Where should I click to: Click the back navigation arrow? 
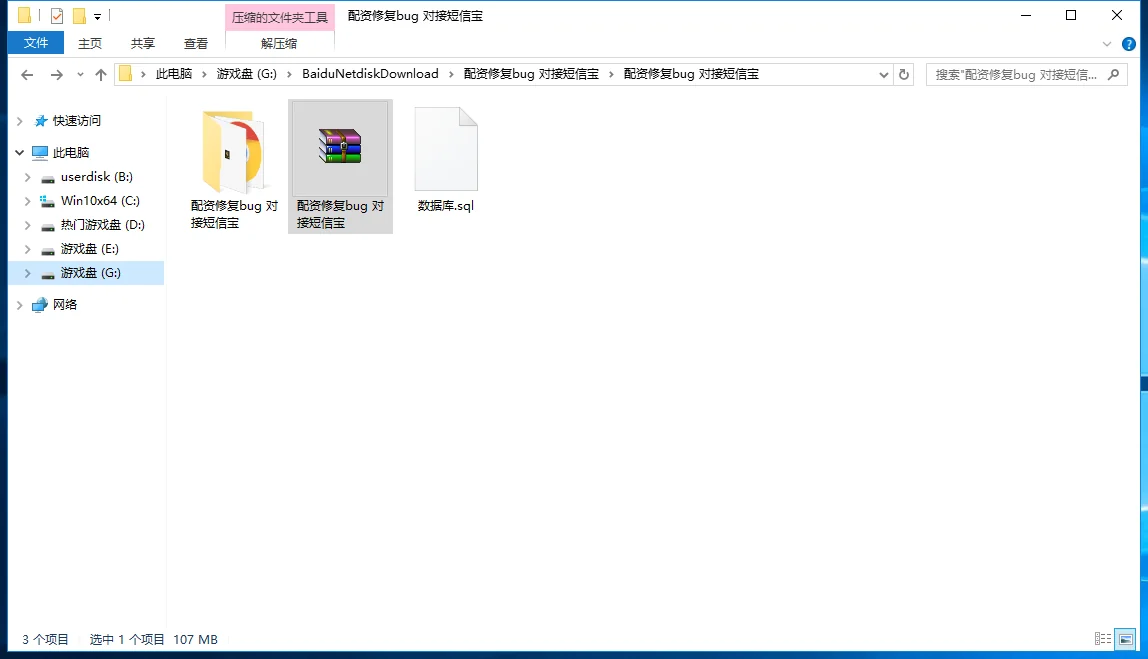[x=27, y=75]
